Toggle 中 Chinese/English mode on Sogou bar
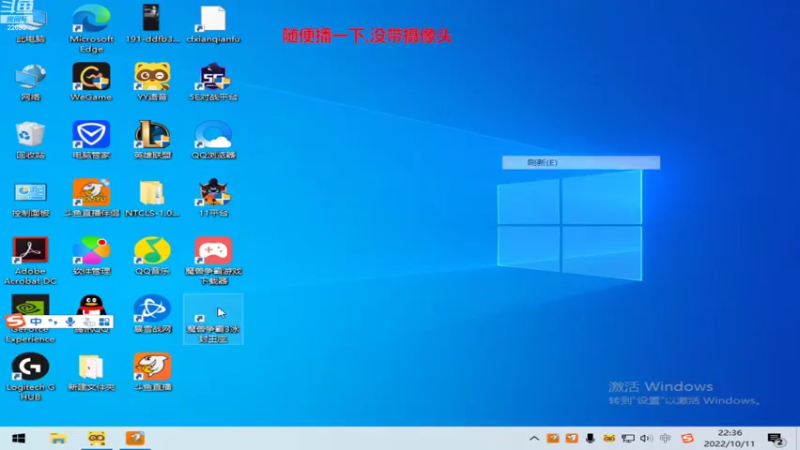 [x=36, y=321]
